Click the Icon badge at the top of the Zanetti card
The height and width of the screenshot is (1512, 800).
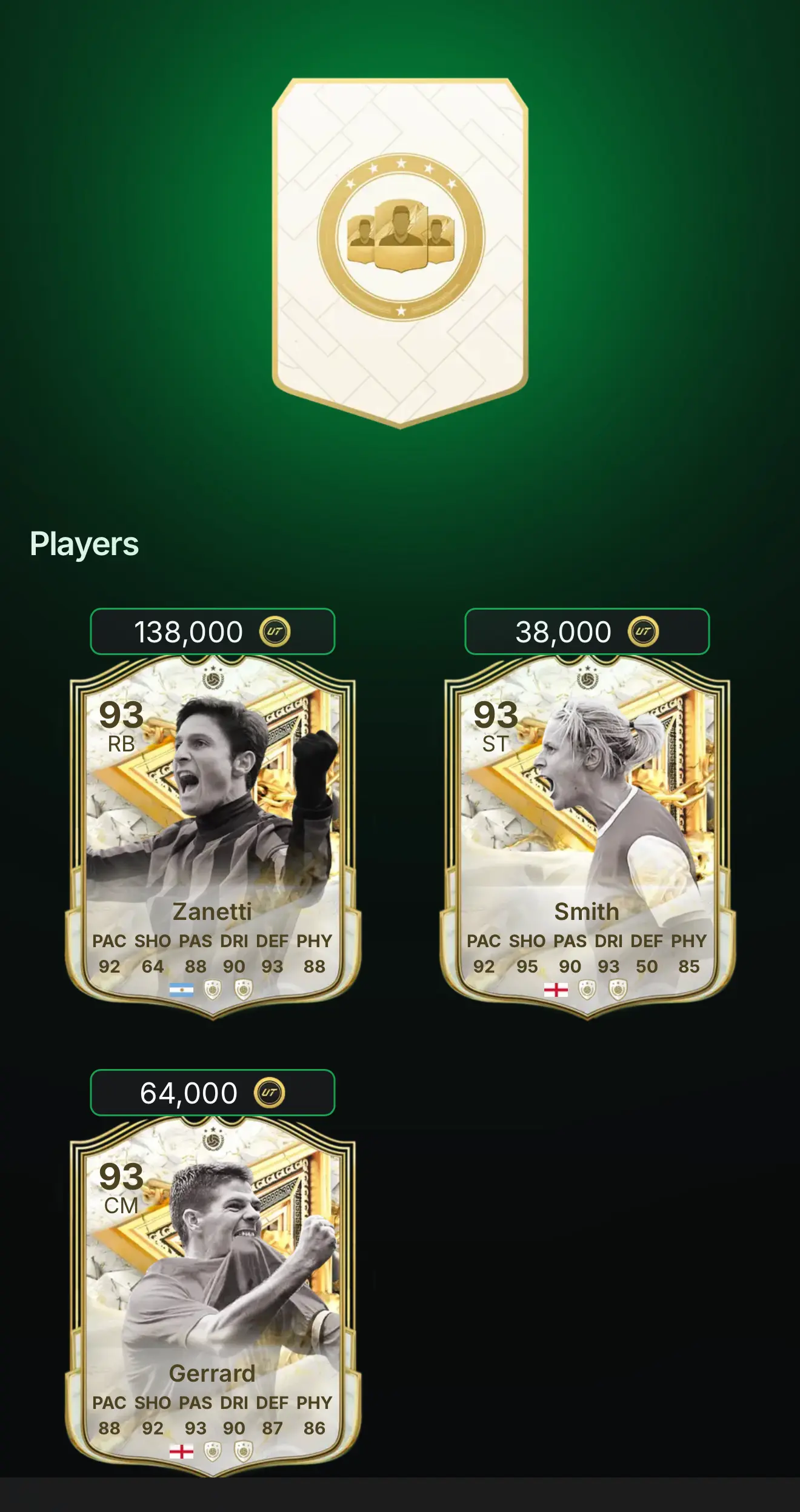pos(213,678)
